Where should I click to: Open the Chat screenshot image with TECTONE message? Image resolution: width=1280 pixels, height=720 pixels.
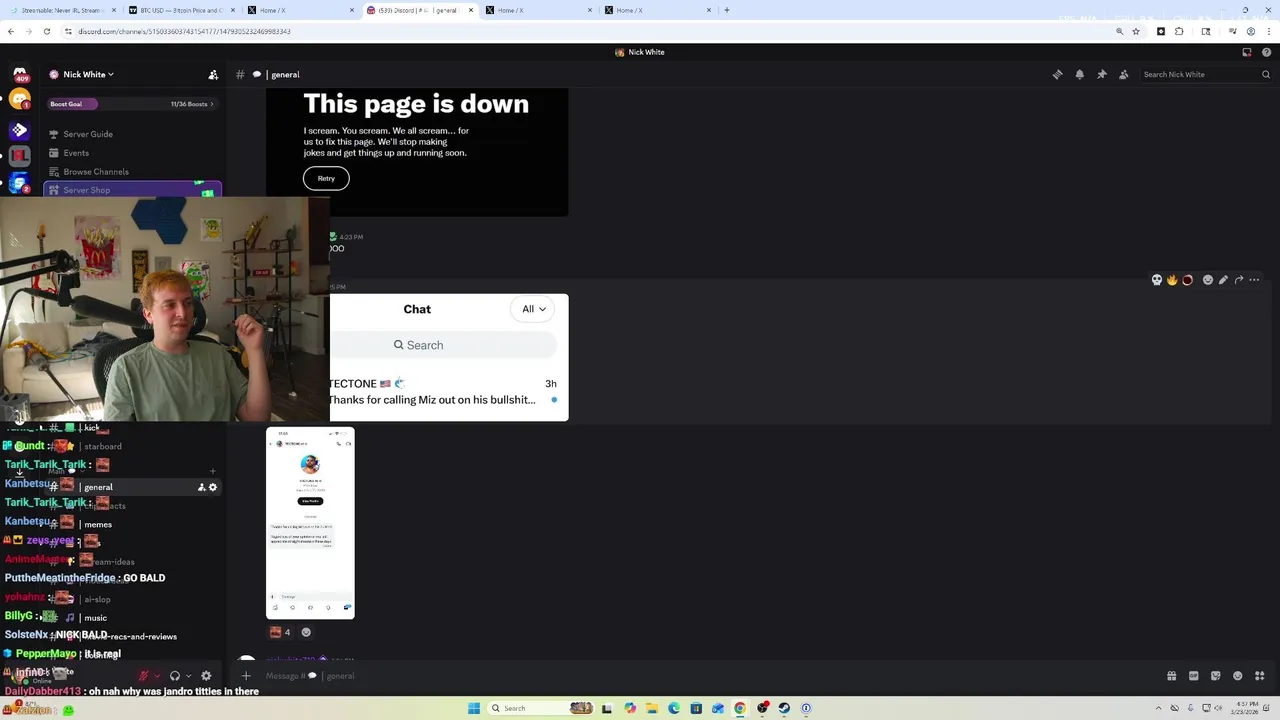tap(449, 357)
